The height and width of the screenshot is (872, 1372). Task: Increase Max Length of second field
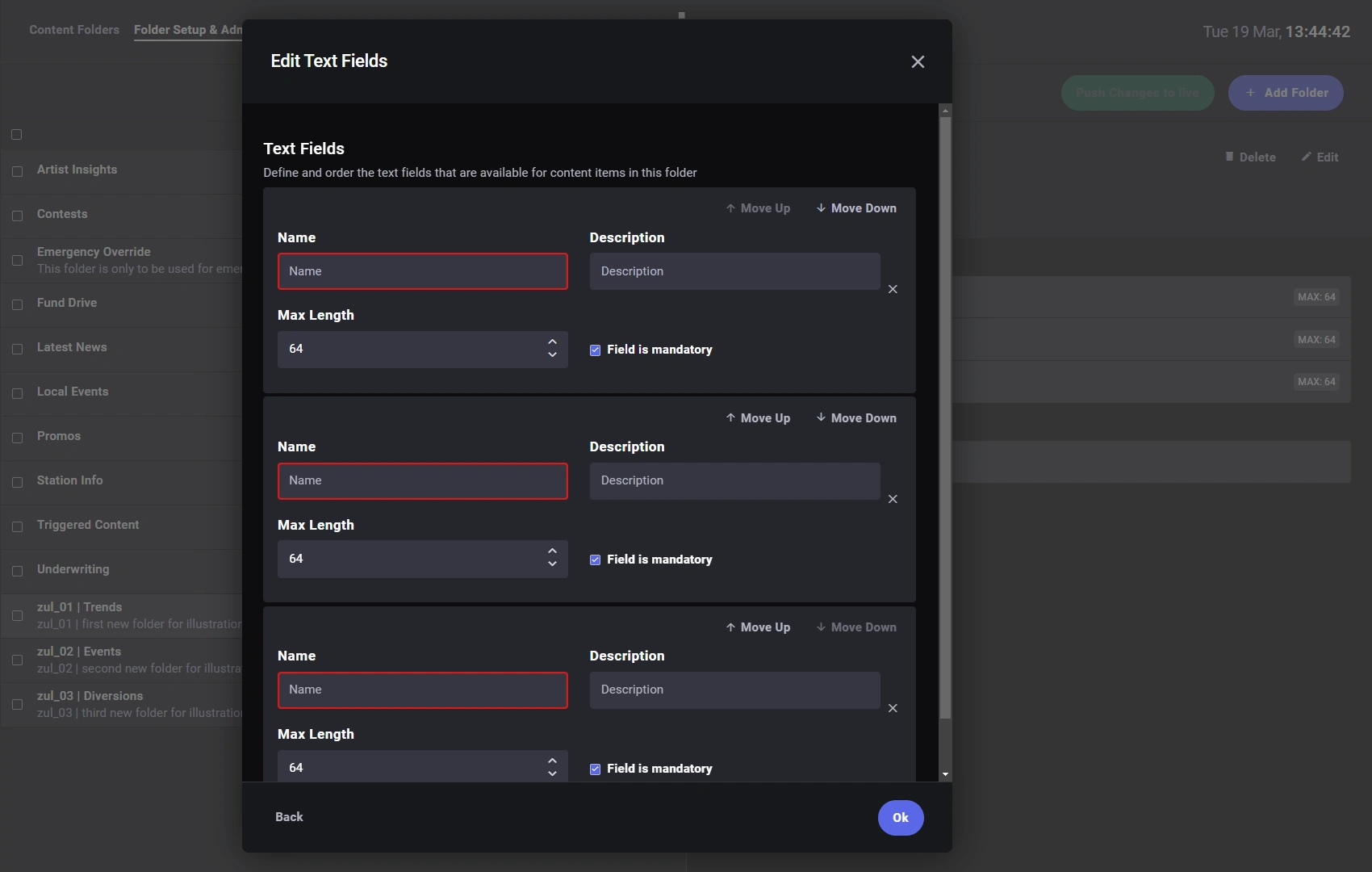coord(552,551)
